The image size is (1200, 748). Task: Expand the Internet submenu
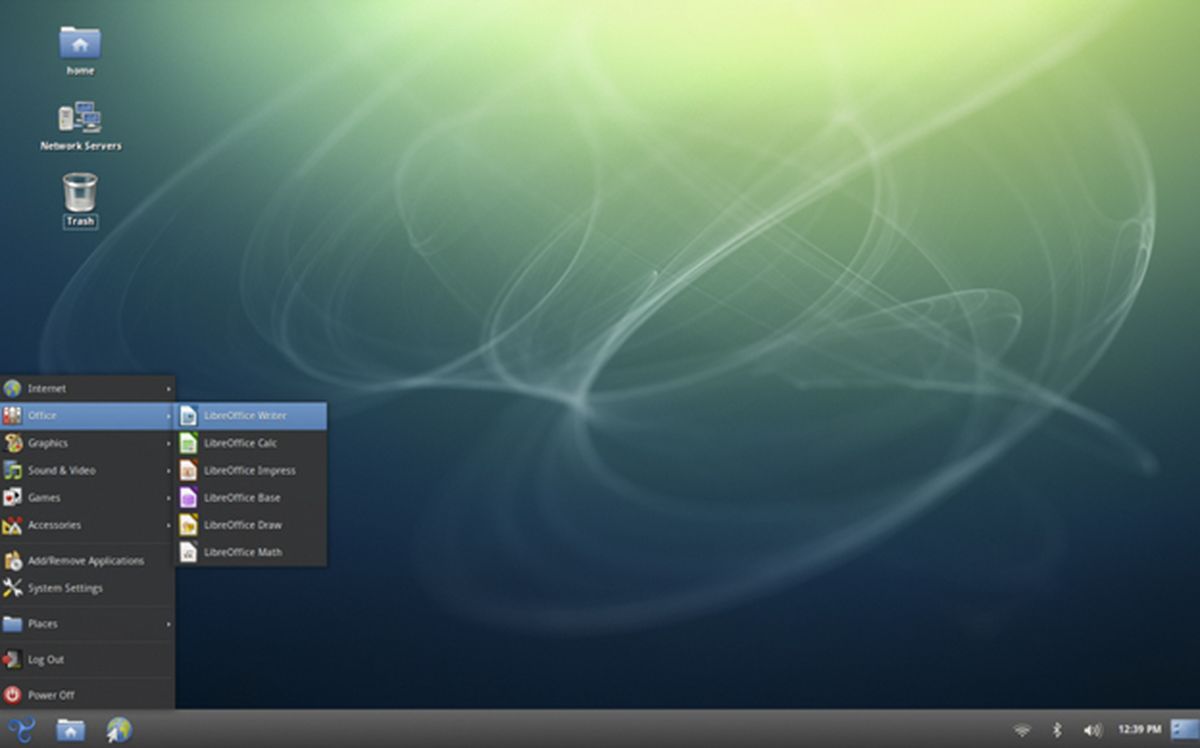point(50,388)
